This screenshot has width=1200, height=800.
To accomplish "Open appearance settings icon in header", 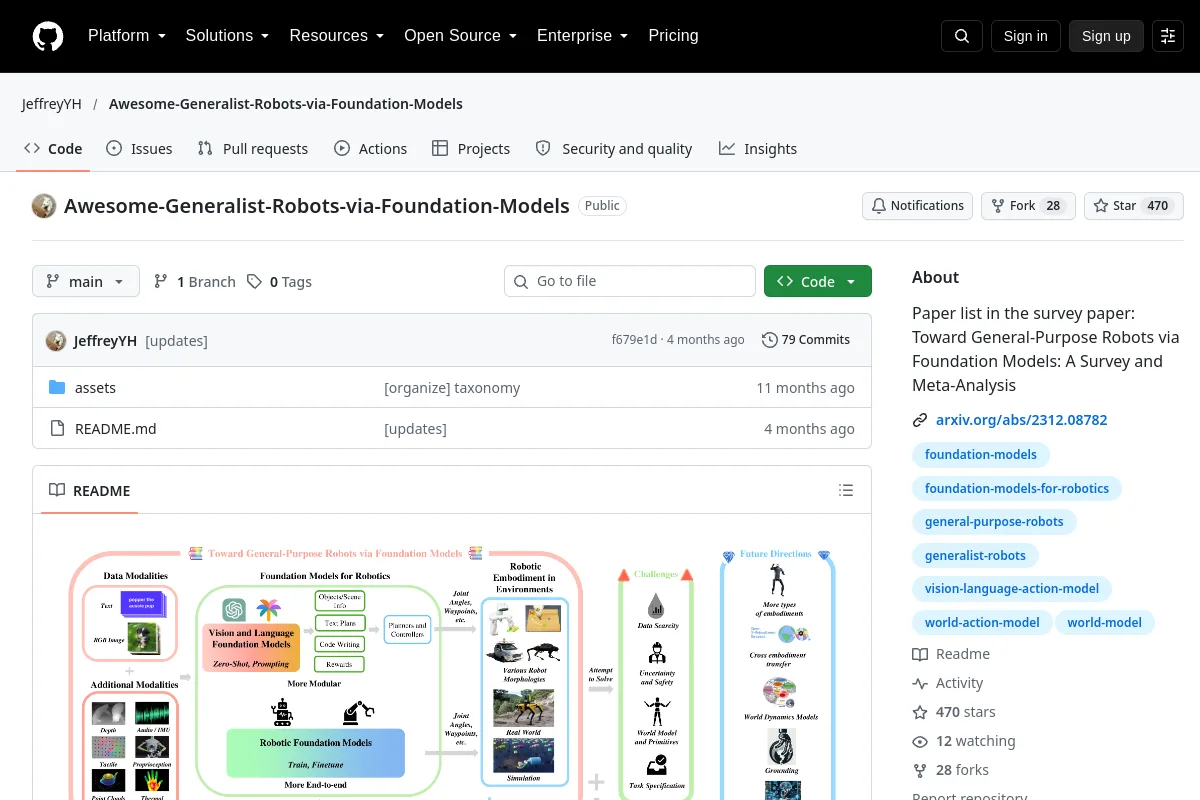I will click(x=1168, y=36).
